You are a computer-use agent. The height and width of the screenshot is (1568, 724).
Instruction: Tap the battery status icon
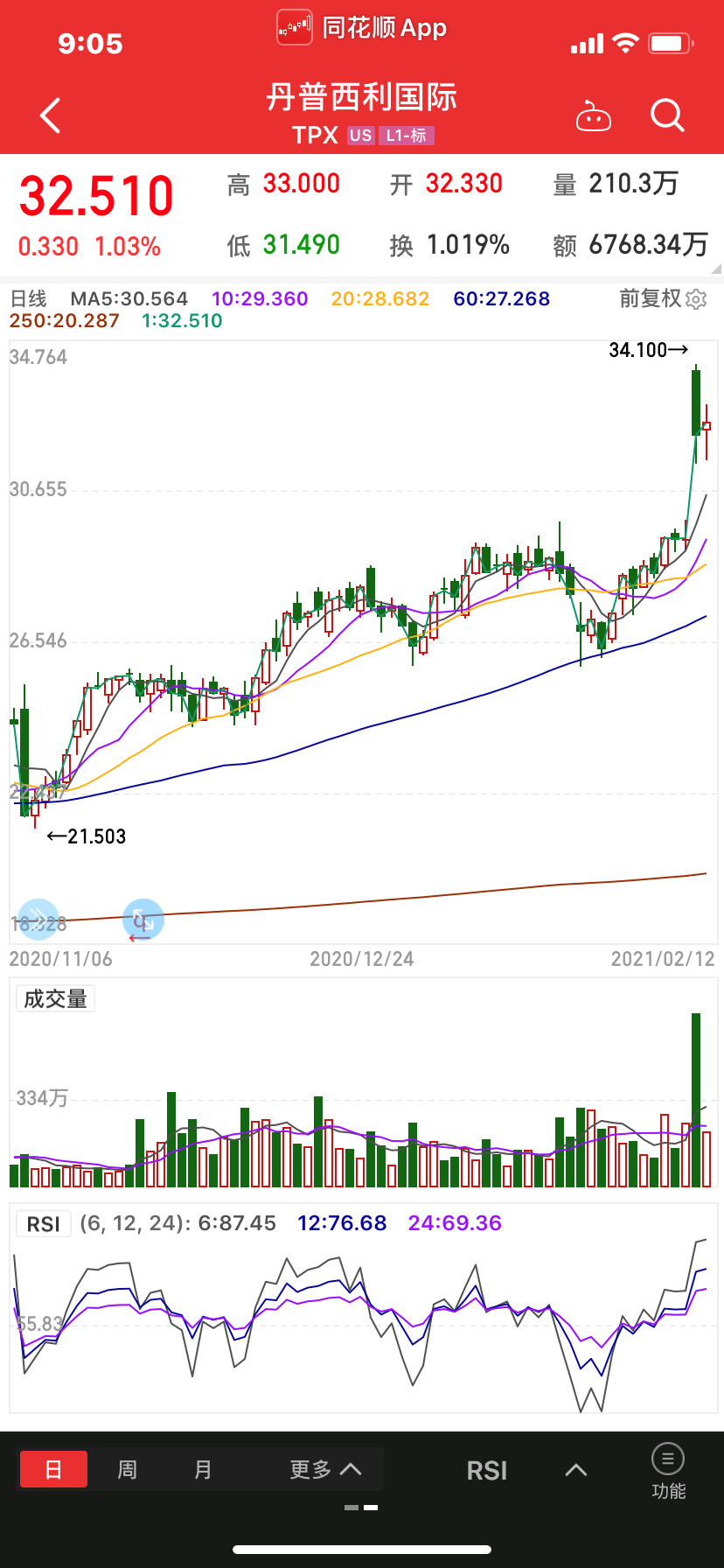(x=671, y=43)
